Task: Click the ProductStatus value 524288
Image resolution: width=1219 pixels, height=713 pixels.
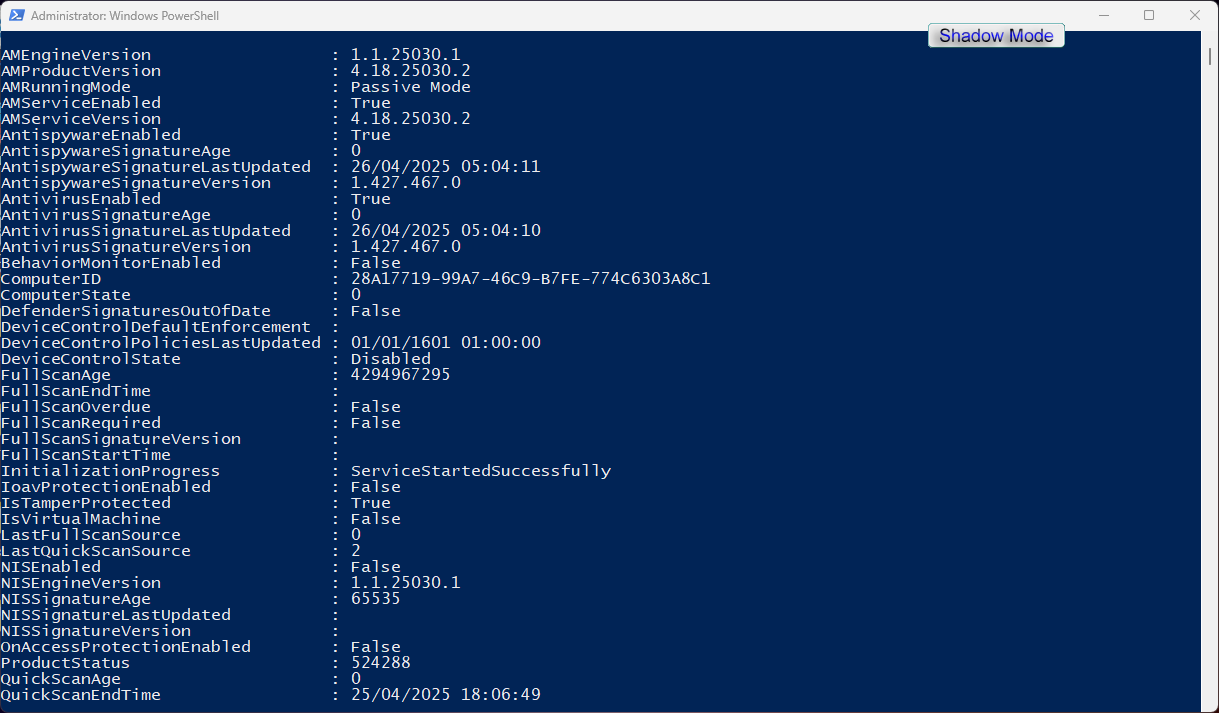Action: pyautogui.click(x=380, y=663)
